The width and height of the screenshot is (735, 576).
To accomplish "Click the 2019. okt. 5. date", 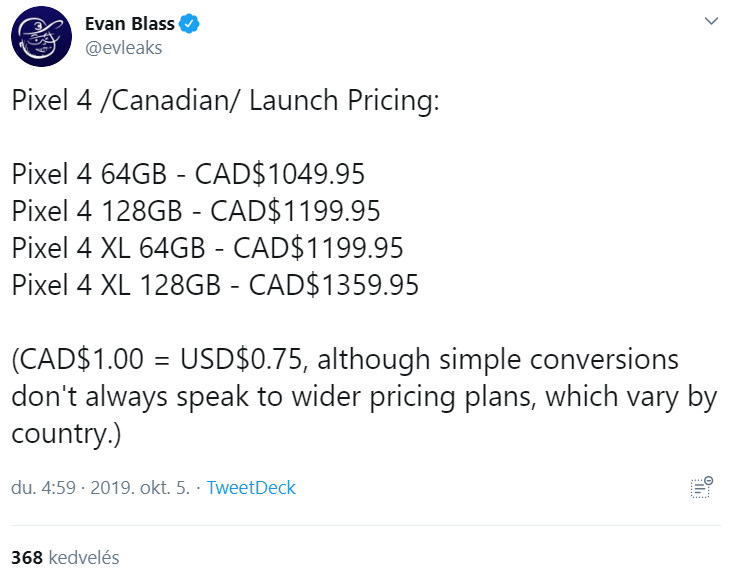I will click(140, 488).
